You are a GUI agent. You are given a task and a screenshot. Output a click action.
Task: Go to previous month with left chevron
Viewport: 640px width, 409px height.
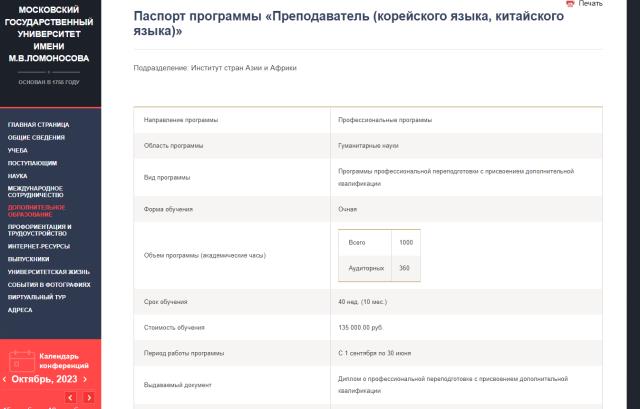(x=4, y=380)
